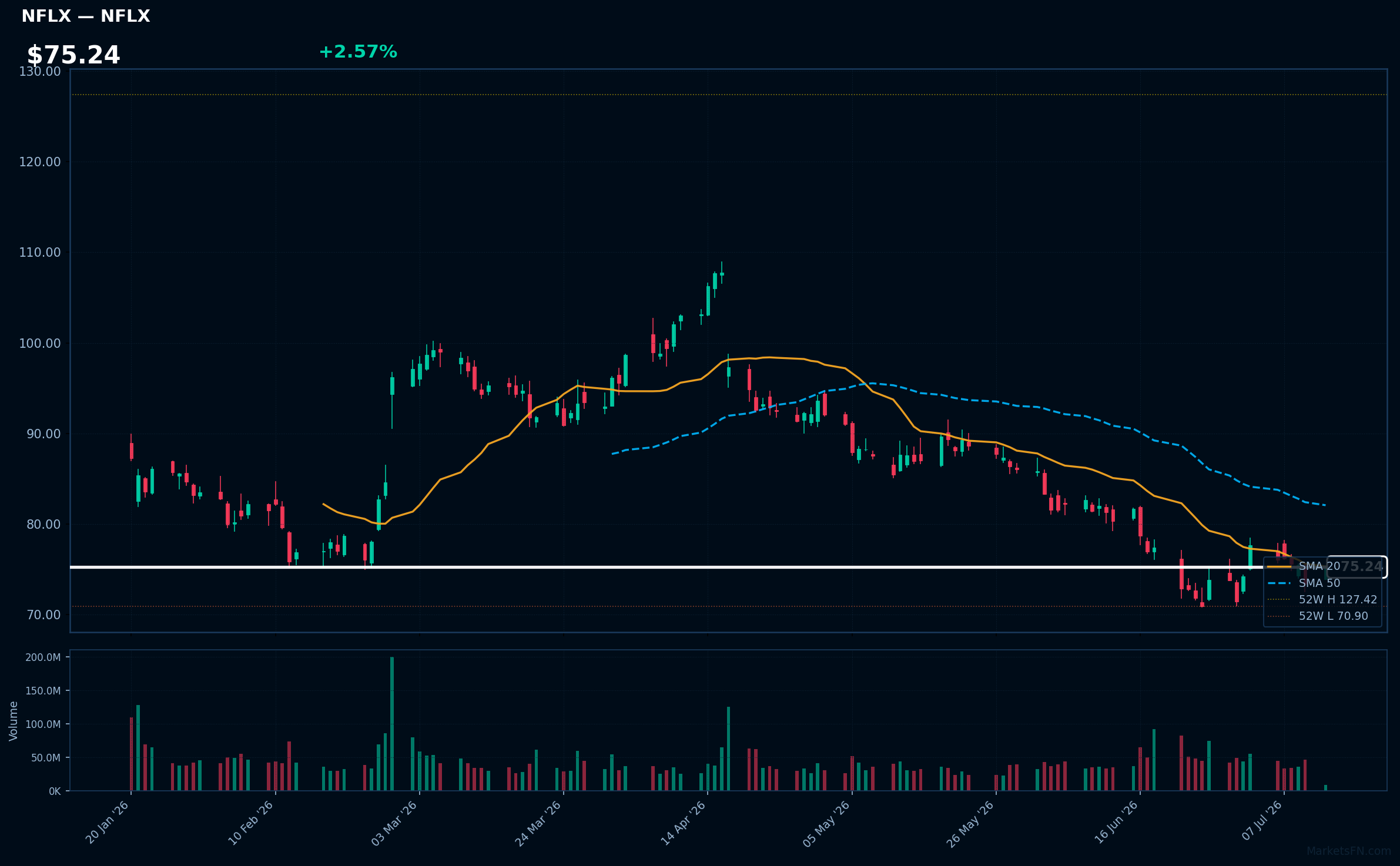Select the SMA 50 legend entry
This screenshot has width=1400, height=866.
tap(1304, 583)
